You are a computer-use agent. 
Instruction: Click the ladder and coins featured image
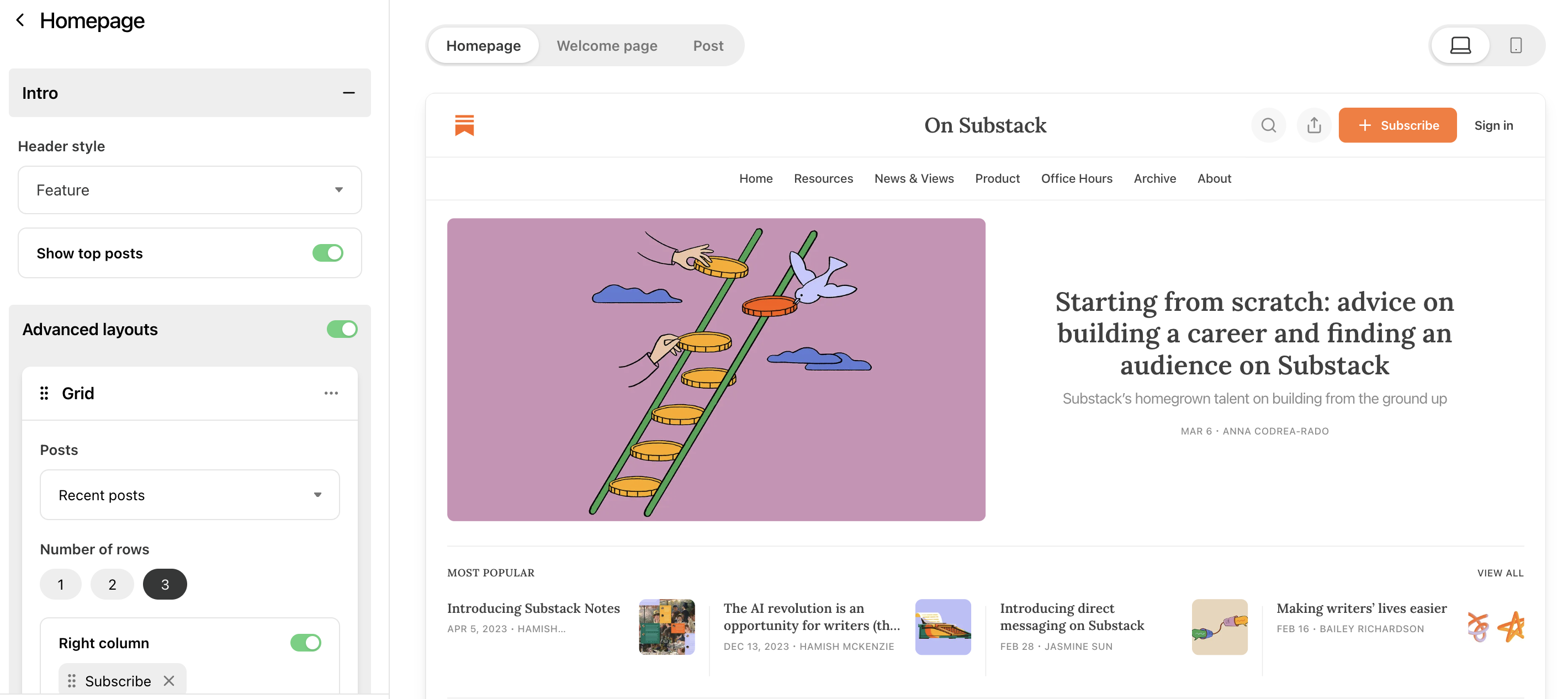coord(716,369)
